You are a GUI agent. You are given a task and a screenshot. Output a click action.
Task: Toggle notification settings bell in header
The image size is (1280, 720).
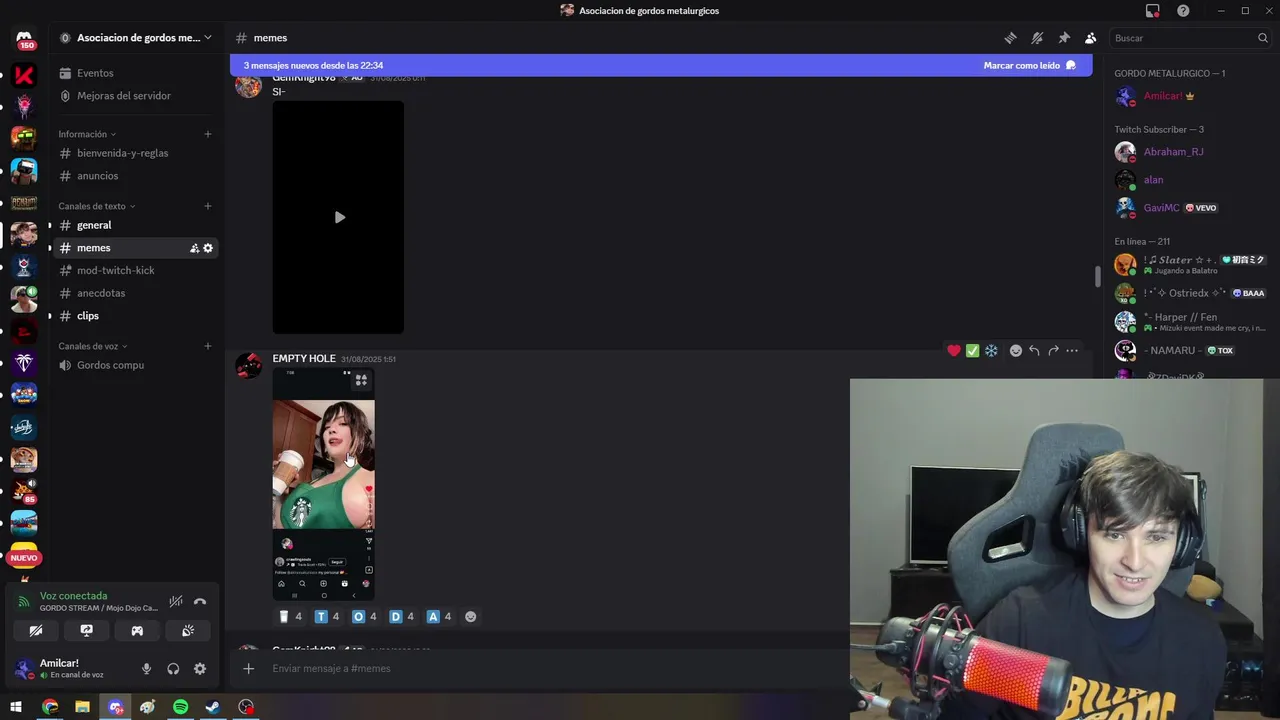(x=1037, y=38)
